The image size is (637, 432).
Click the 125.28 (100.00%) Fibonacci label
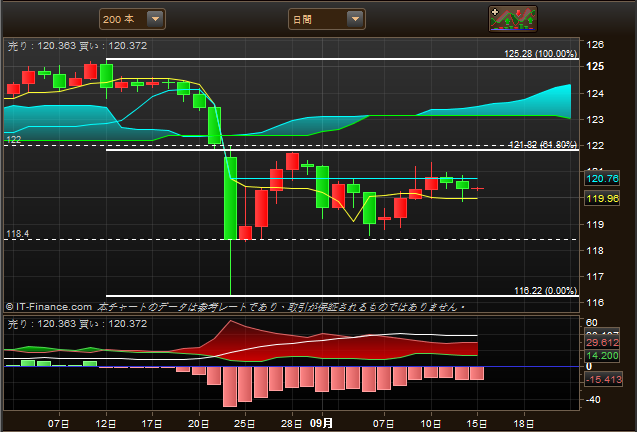(540, 54)
